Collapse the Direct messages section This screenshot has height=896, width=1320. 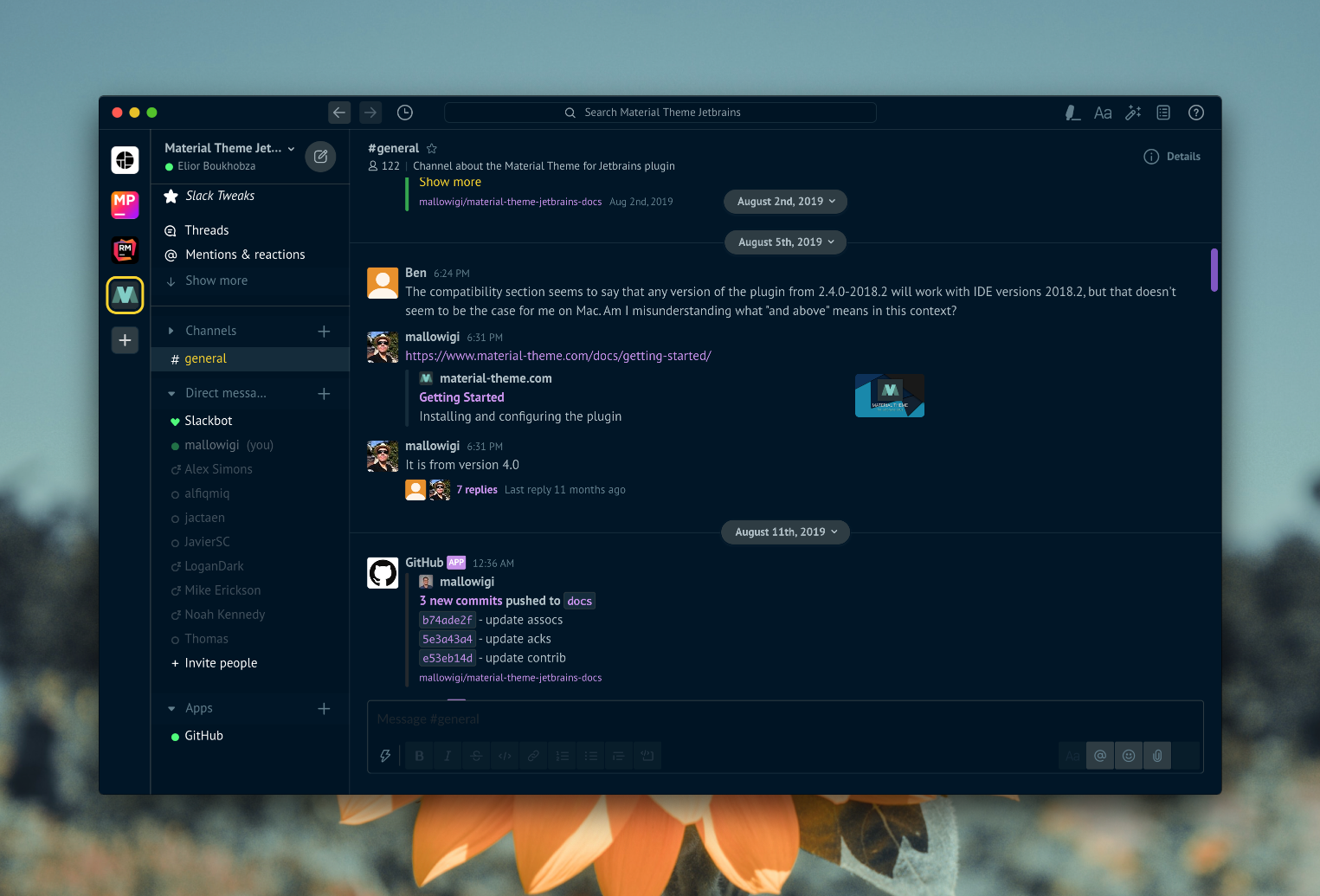point(171,393)
